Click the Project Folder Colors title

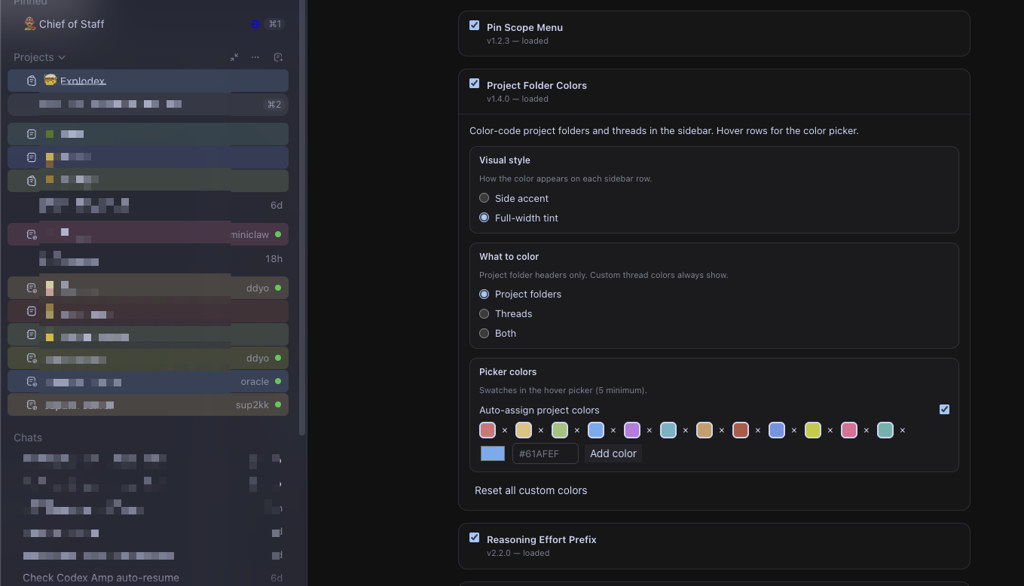536,86
